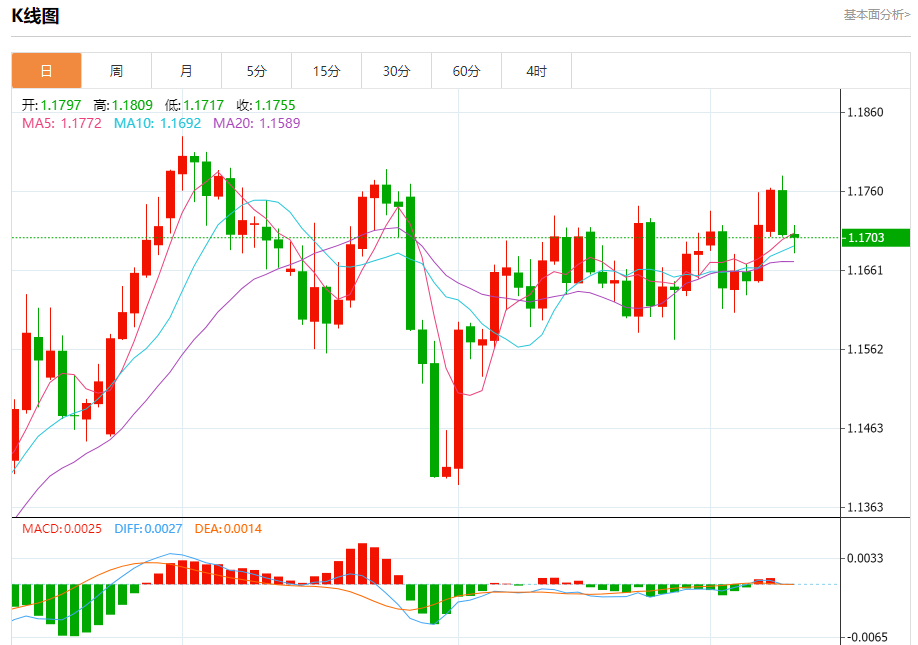
Task: Click the 0.0033 MACD axis label
Action: coord(865,557)
